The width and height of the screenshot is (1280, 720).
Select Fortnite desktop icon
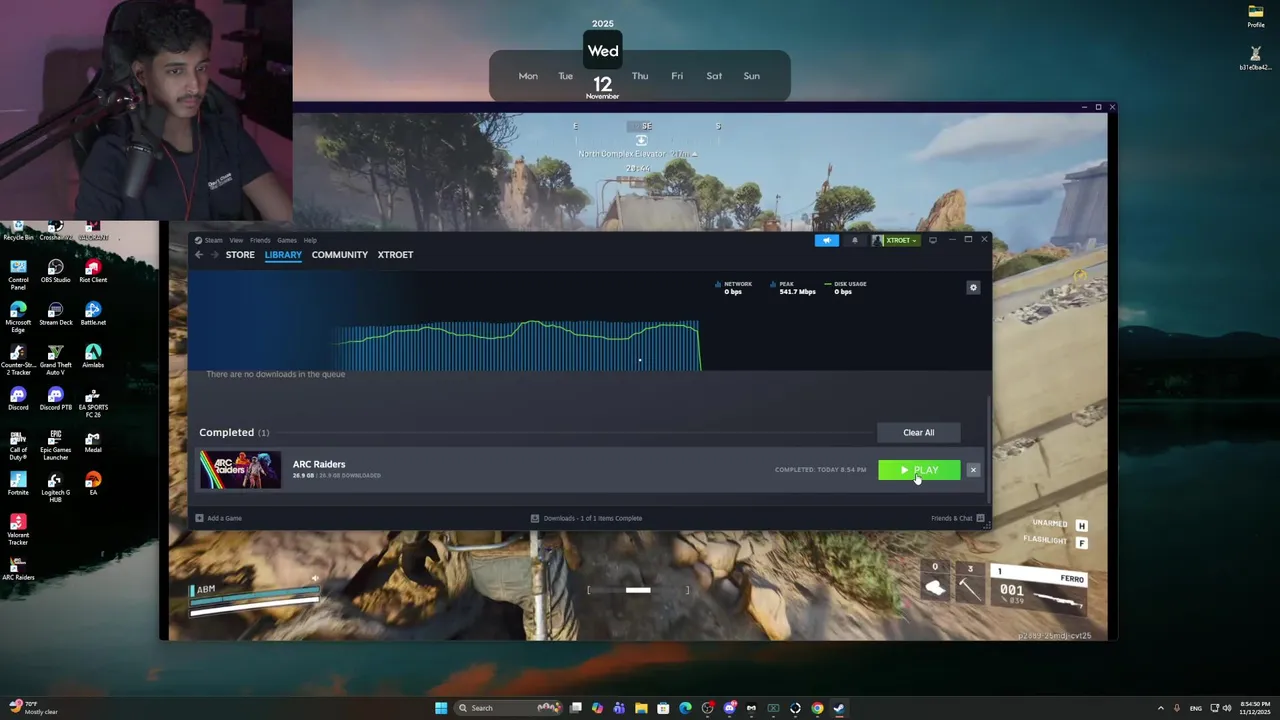[x=18, y=484]
